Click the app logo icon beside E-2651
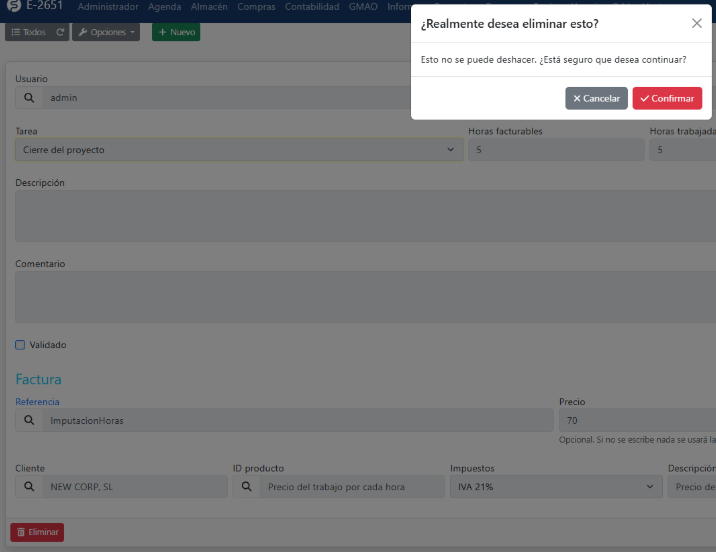 coord(14,7)
